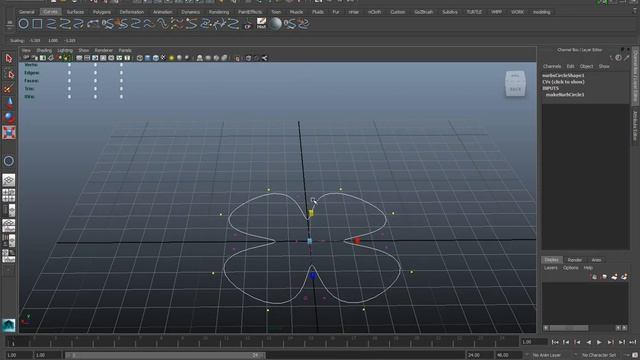Switch to the Render layers tab

coord(575,260)
